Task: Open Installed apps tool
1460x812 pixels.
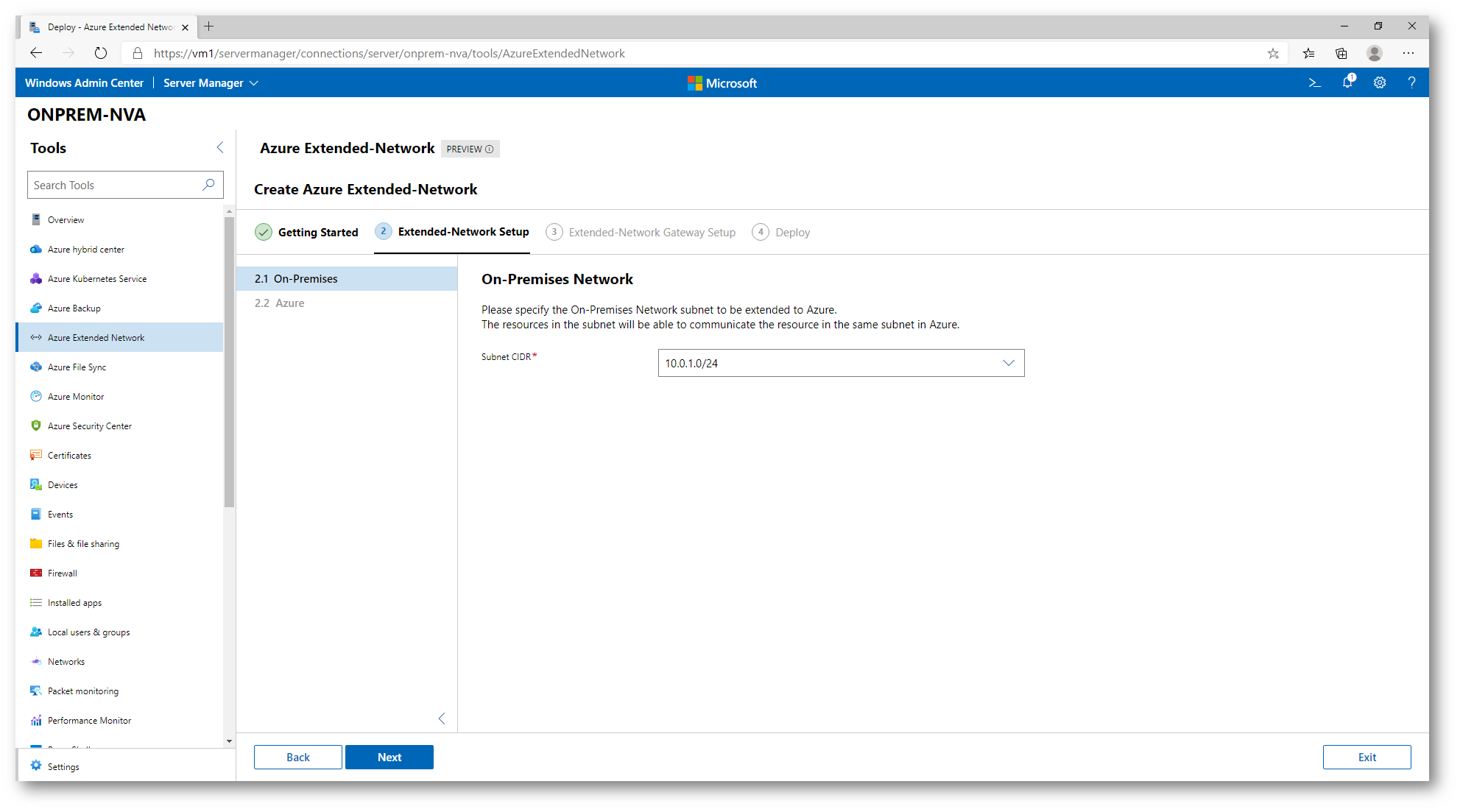Action: coord(119,602)
